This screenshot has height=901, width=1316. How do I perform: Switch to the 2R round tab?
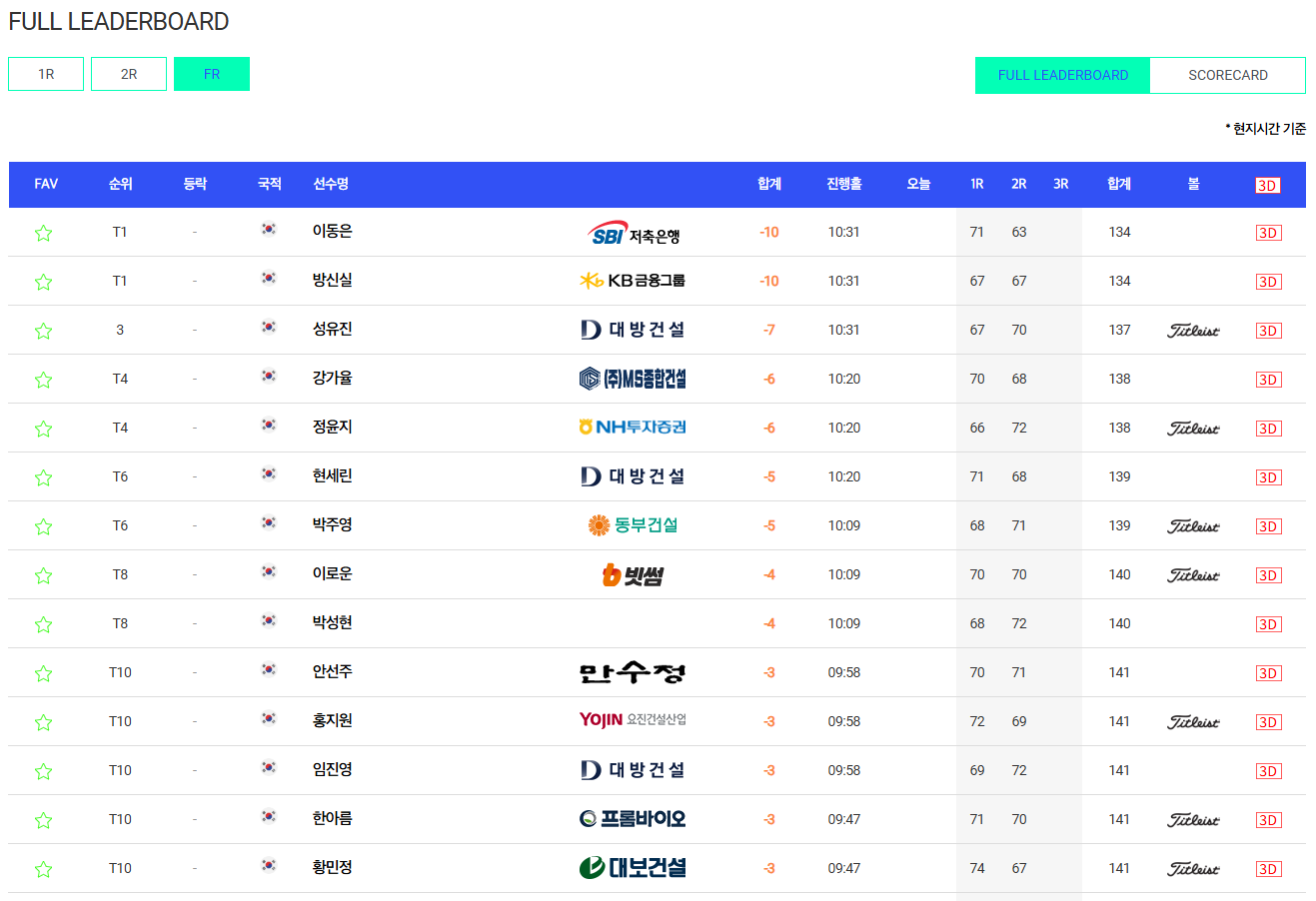[129, 74]
